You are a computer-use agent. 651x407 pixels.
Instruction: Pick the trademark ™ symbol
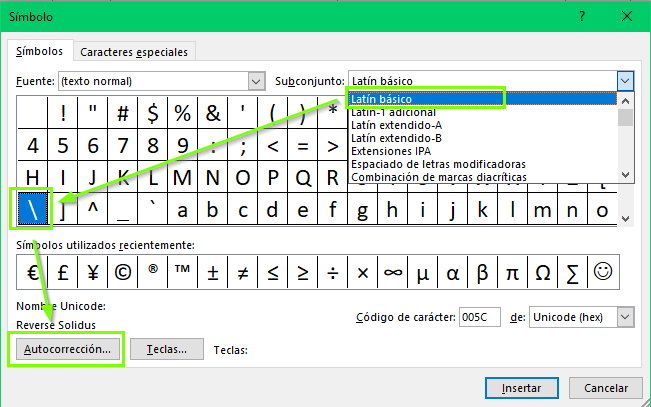pyautogui.click(x=183, y=272)
